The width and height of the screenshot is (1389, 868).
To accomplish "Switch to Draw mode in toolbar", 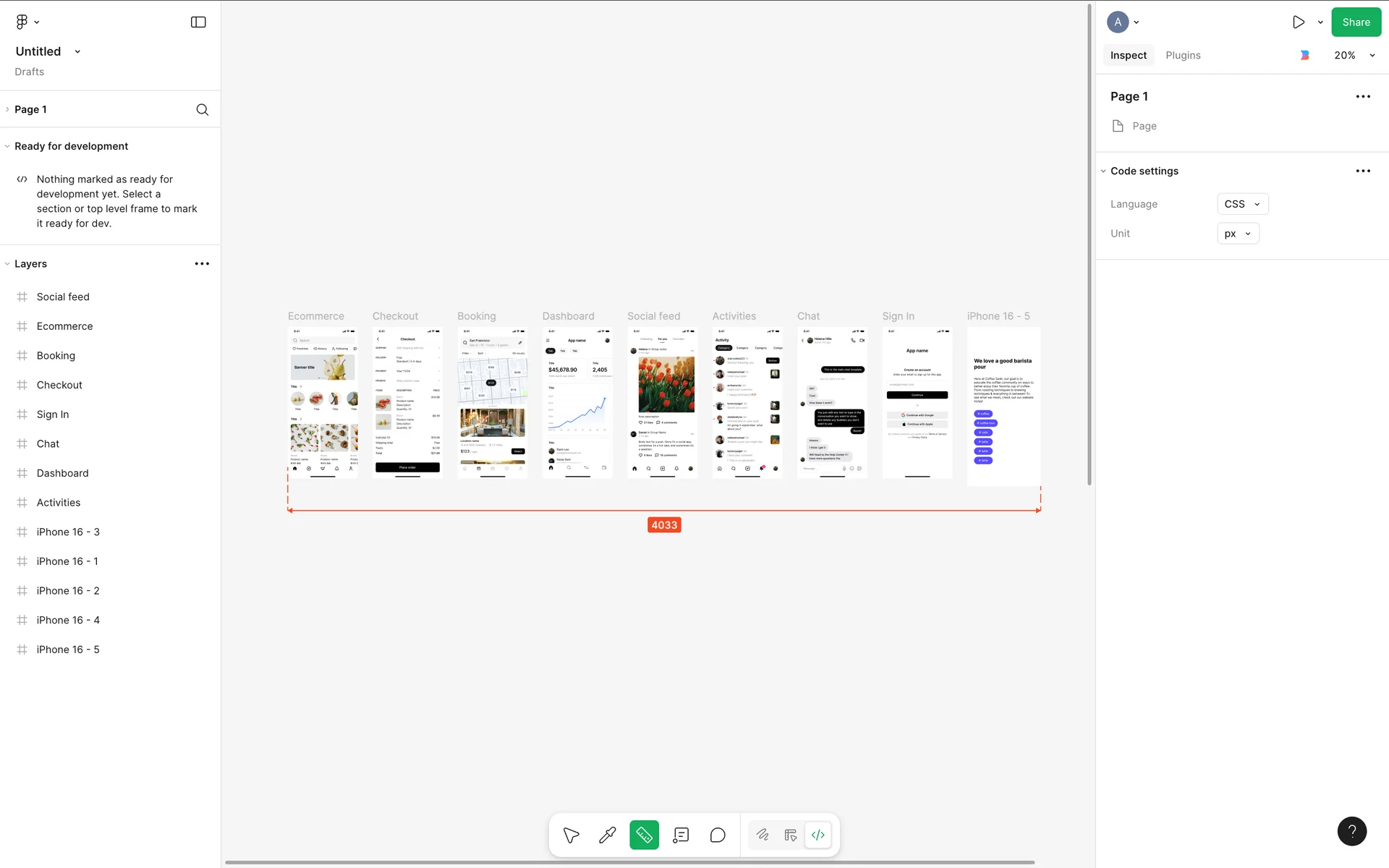I will (763, 835).
